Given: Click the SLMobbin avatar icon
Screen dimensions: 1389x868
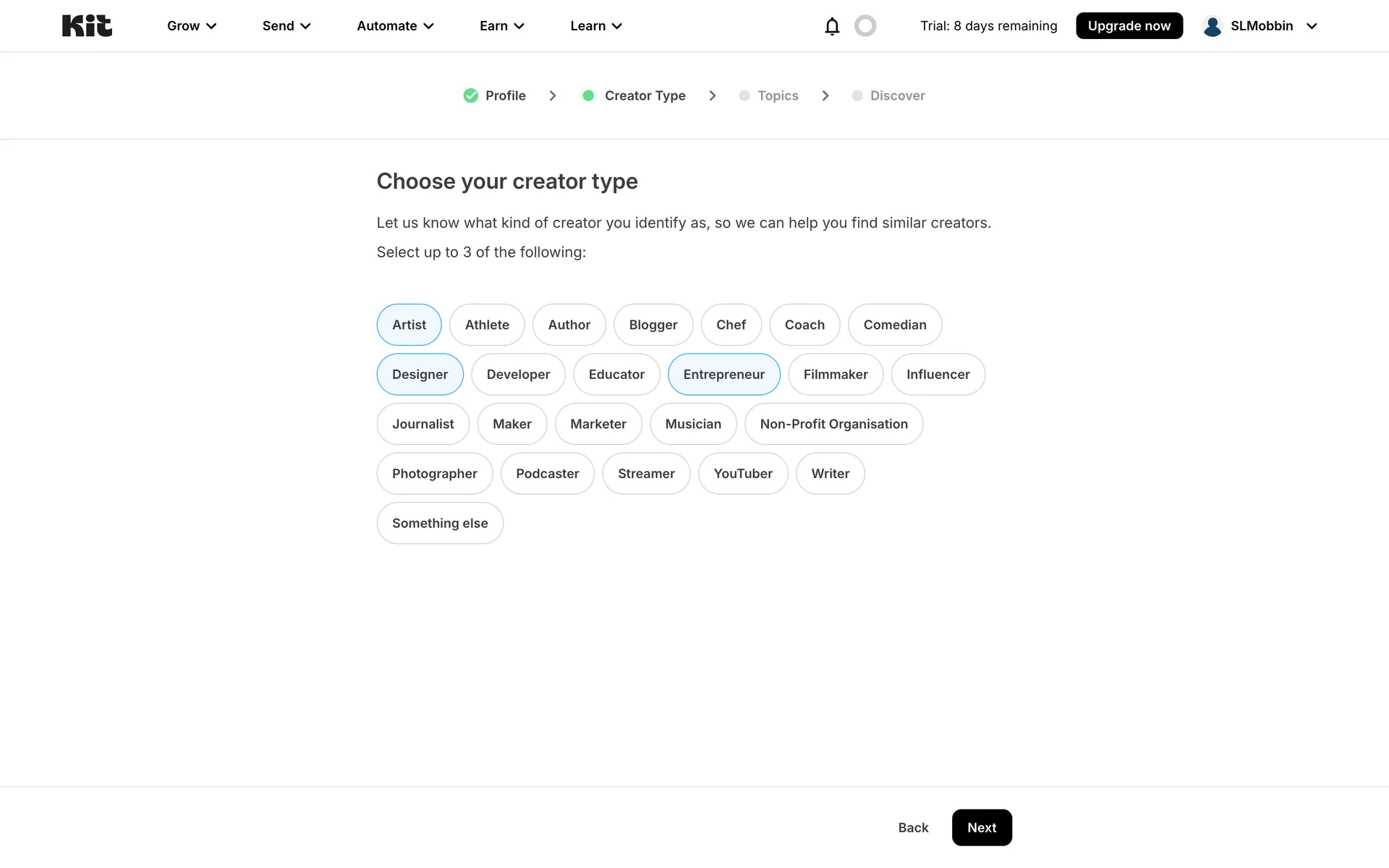Looking at the screenshot, I should 1212,26.
